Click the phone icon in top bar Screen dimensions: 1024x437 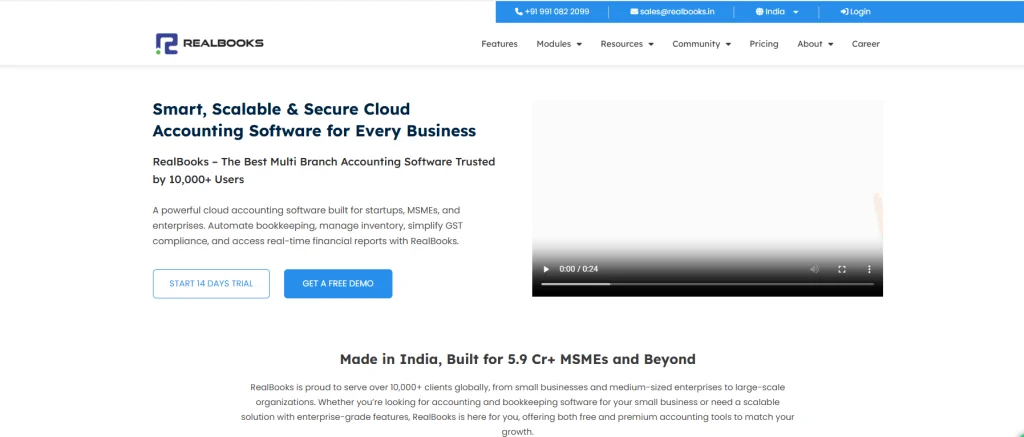519,12
